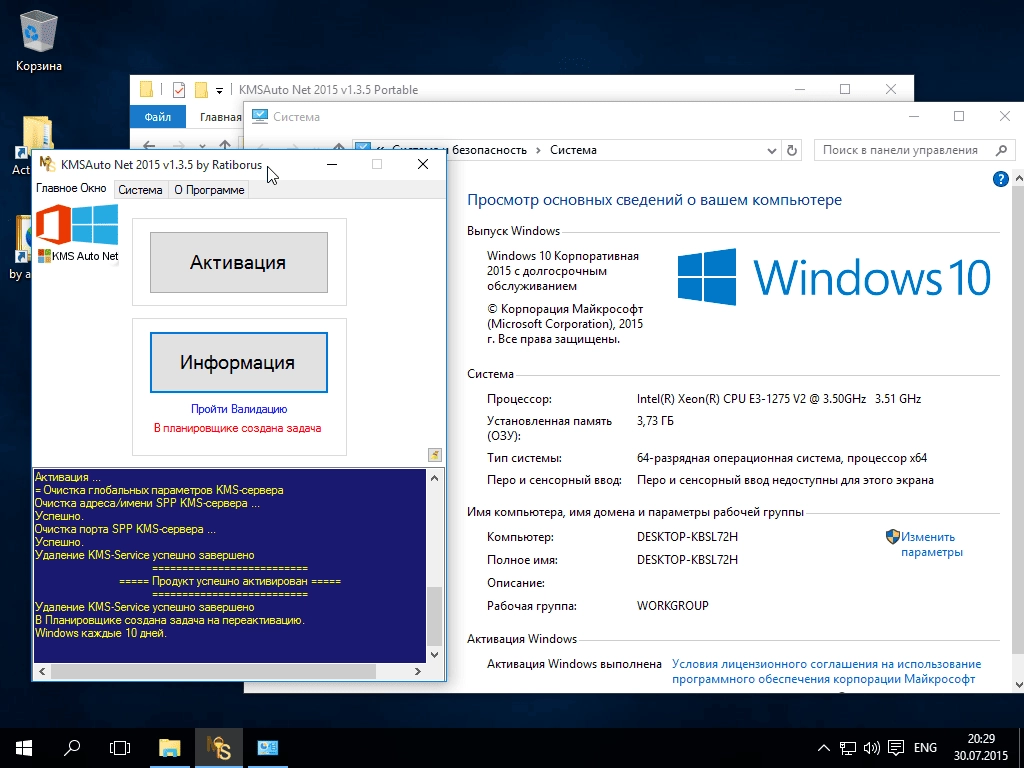Open the Файл tab in Explorer window

point(157,117)
